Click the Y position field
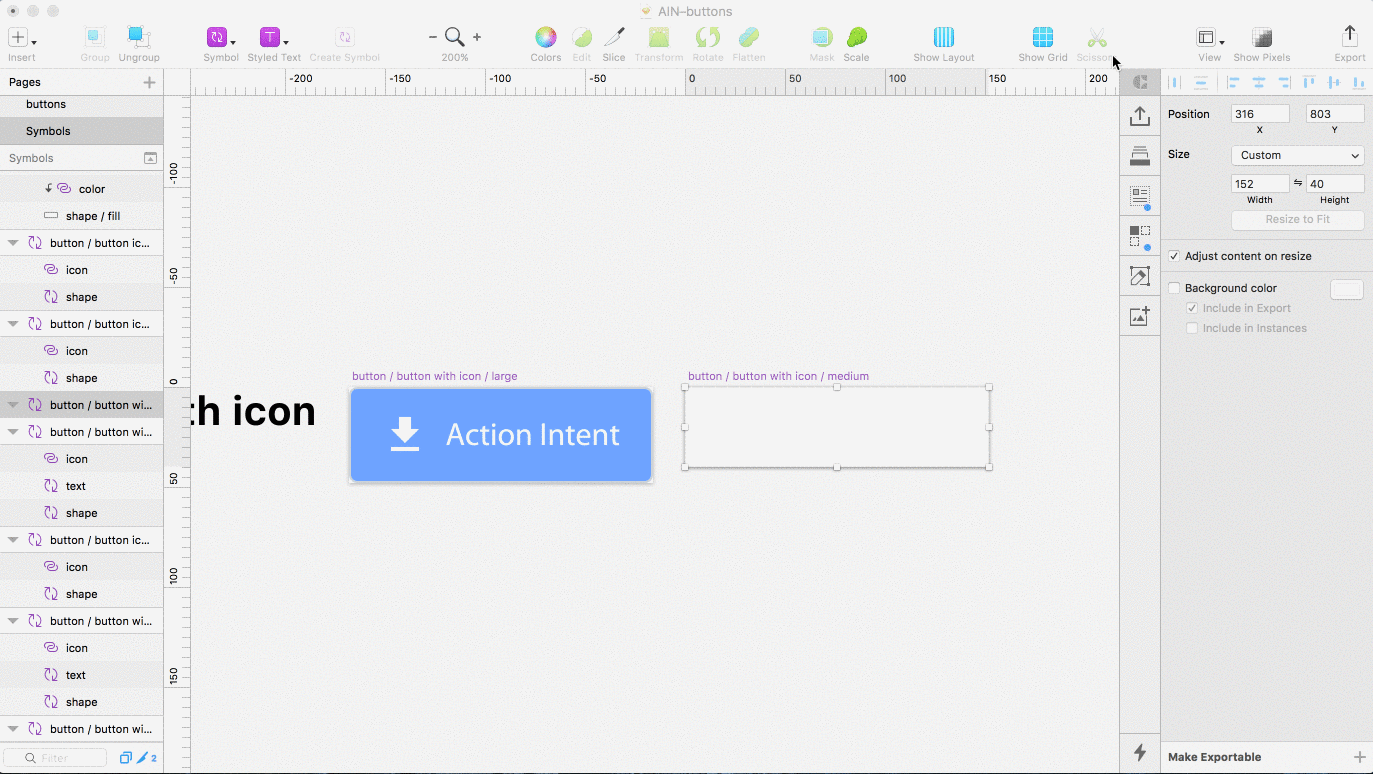Viewport: 1373px width, 774px height. pyautogui.click(x=1335, y=114)
